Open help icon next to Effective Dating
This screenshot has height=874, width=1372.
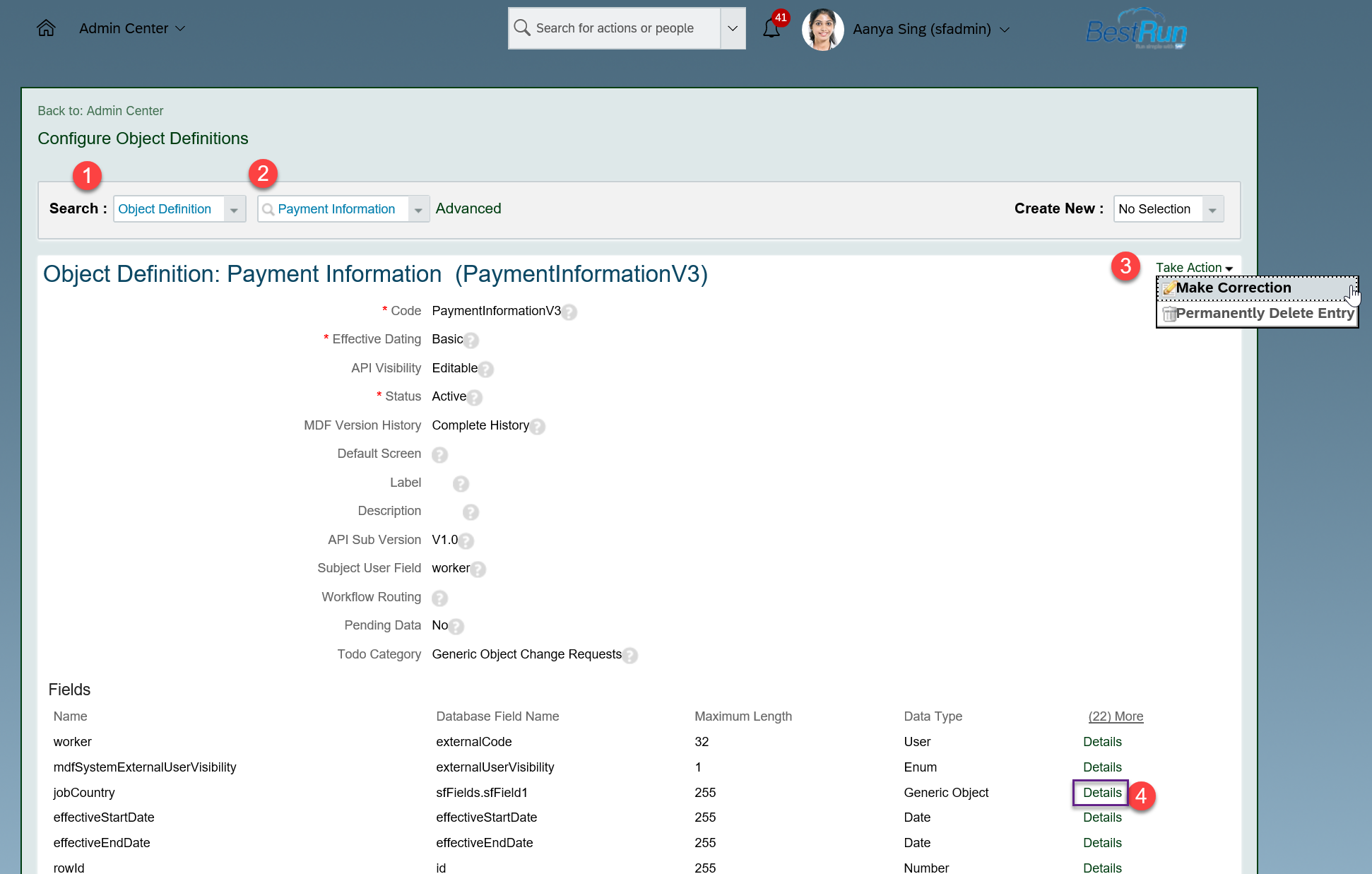click(x=471, y=340)
